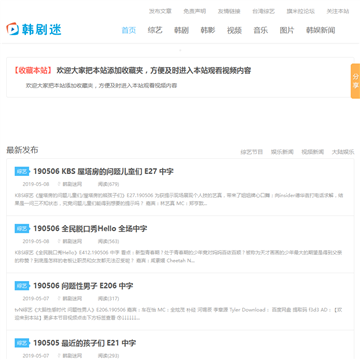Click author 韩剧迷网 under 问题性男子 post

(x=72, y=298)
